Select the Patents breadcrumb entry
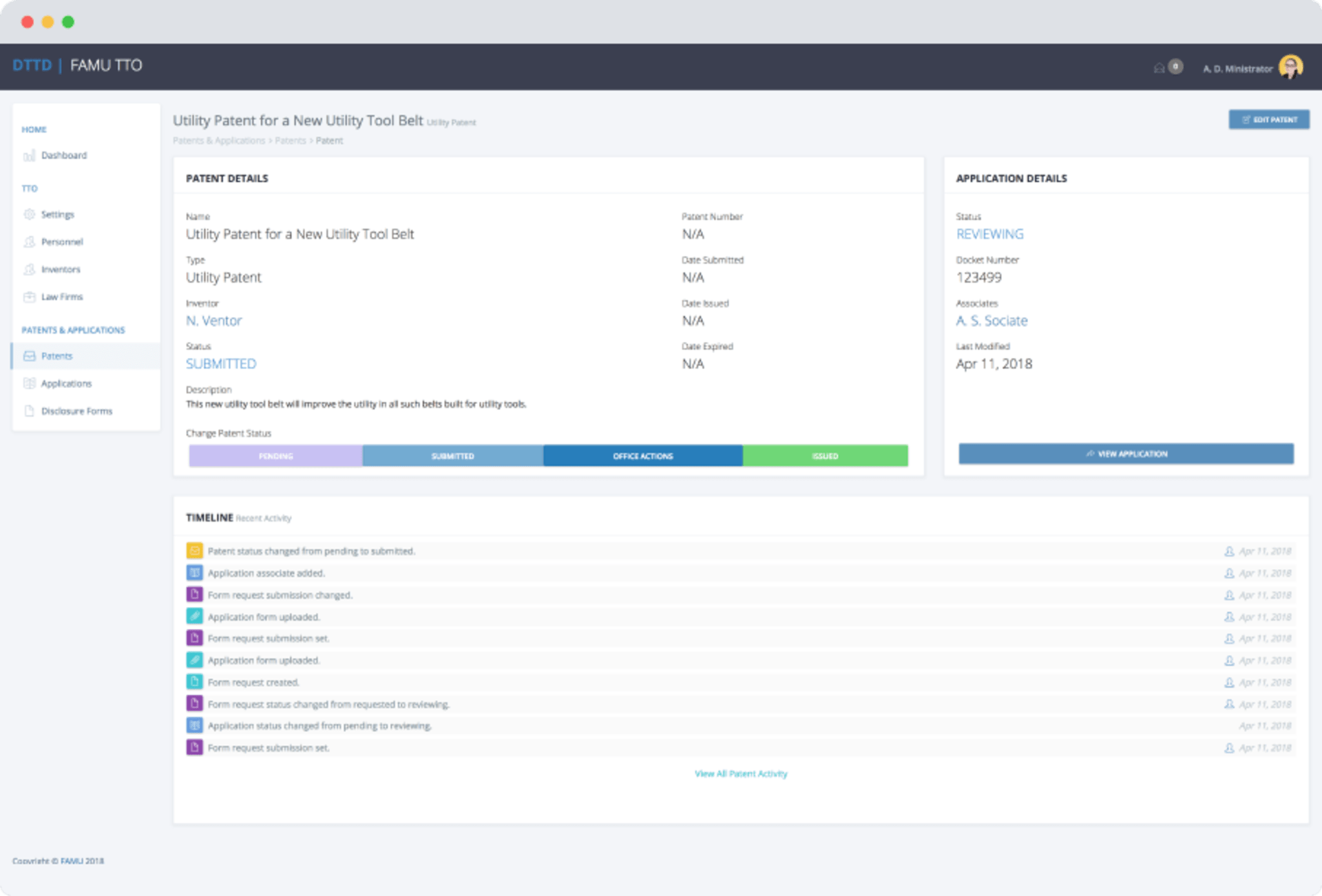This screenshot has height=896, width=1322. [290, 140]
